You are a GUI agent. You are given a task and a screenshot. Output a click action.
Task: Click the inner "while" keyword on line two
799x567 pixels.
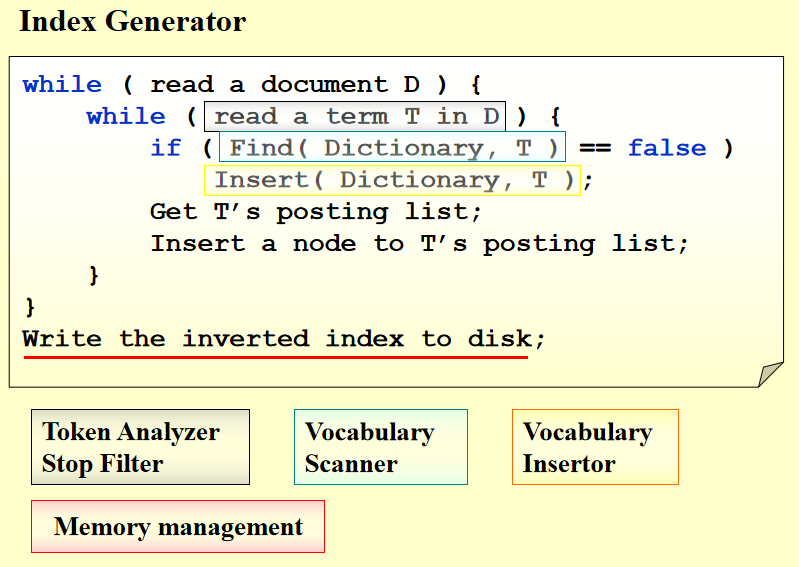click(126, 117)
